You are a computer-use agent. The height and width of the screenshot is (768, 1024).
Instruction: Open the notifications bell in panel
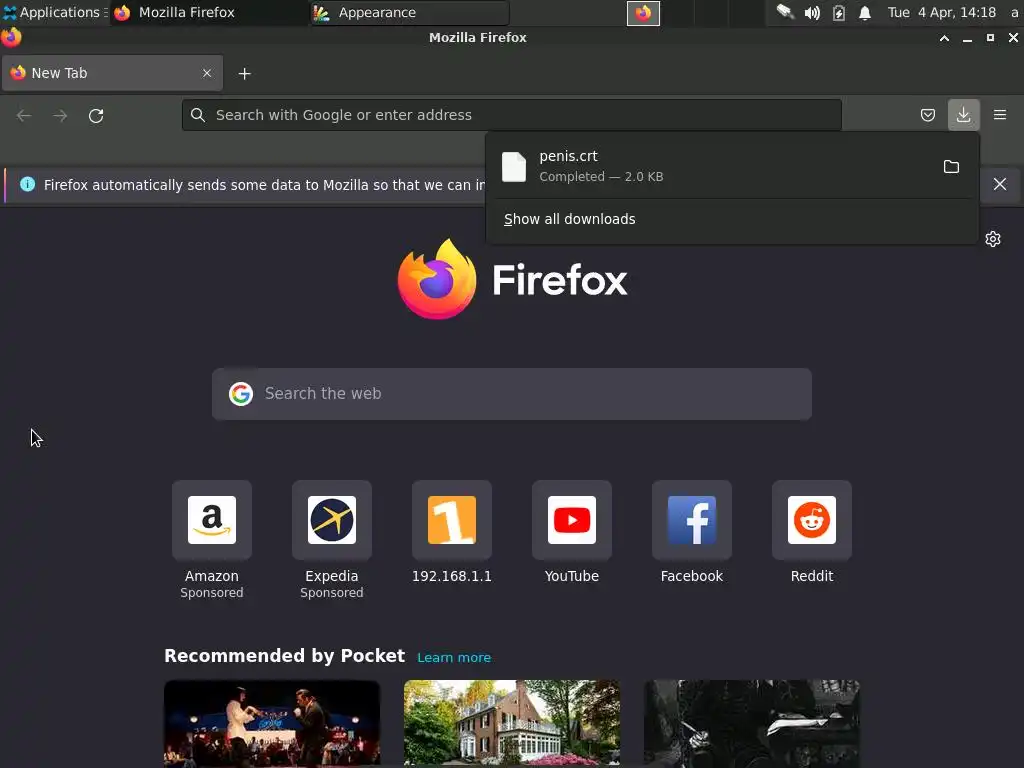click(x=865, y=13)
